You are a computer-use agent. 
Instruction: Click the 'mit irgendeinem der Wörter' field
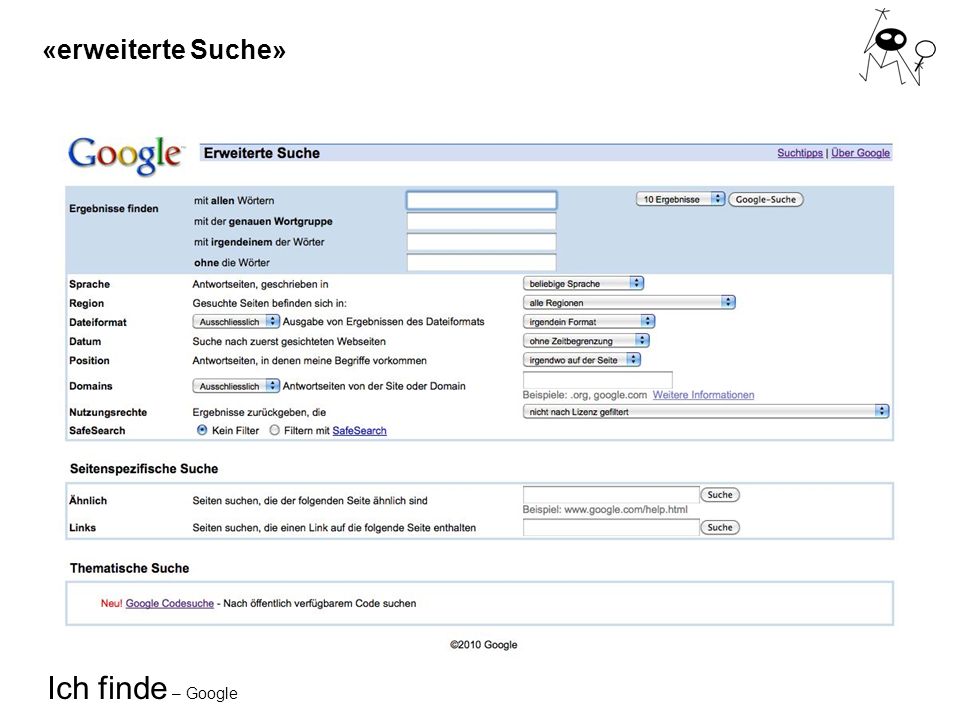tap(481, 242)
